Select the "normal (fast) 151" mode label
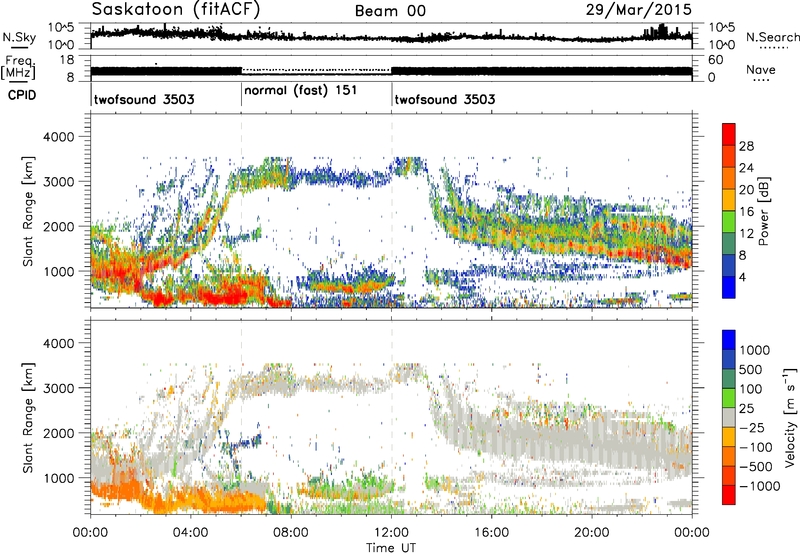Screen dimensions: 800x554 pos(301,90)
